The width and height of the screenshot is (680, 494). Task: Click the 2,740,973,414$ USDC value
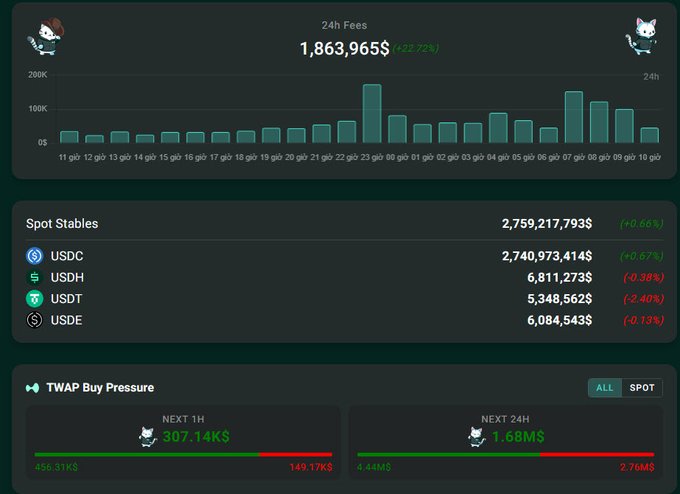(547, 256)
